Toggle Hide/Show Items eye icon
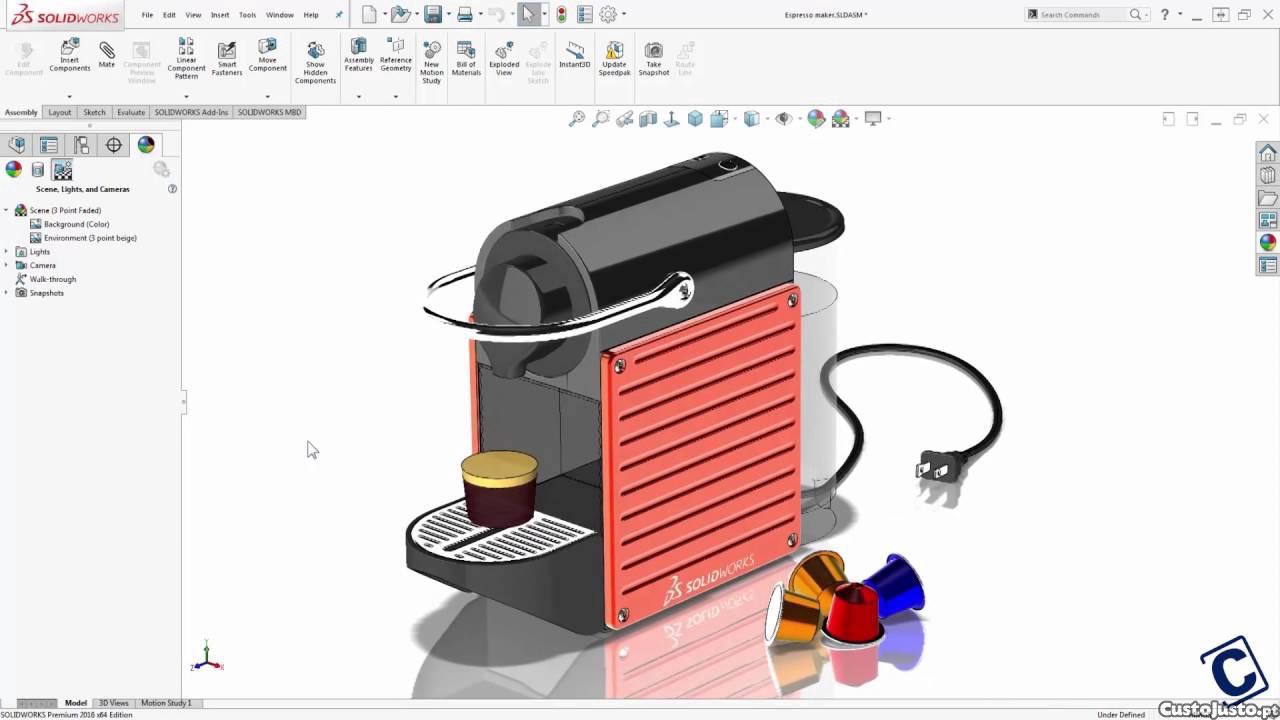Image resolution: width=1280 pixels, height=720 pixels. coord(783,119)
